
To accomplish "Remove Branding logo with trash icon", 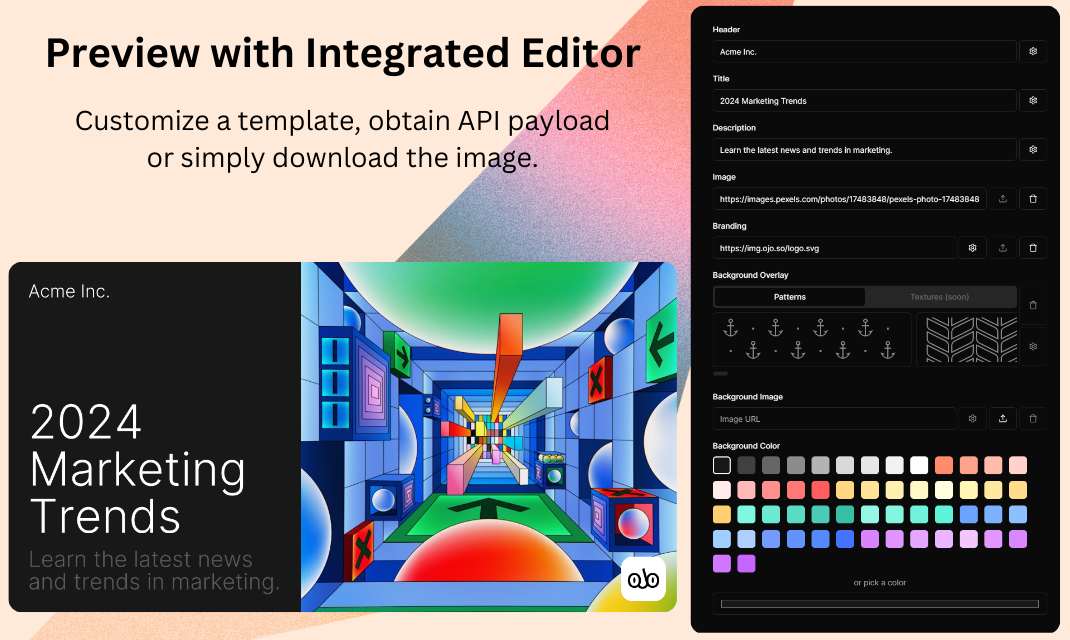I will [x=1032, y=248].
